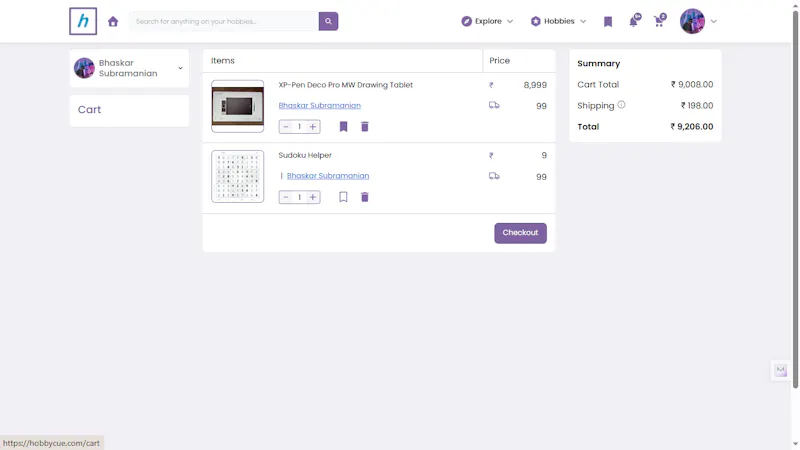Click the compass icon beside Explore
The height and width of the screenshot is (450, 800).
coord(466,21)
